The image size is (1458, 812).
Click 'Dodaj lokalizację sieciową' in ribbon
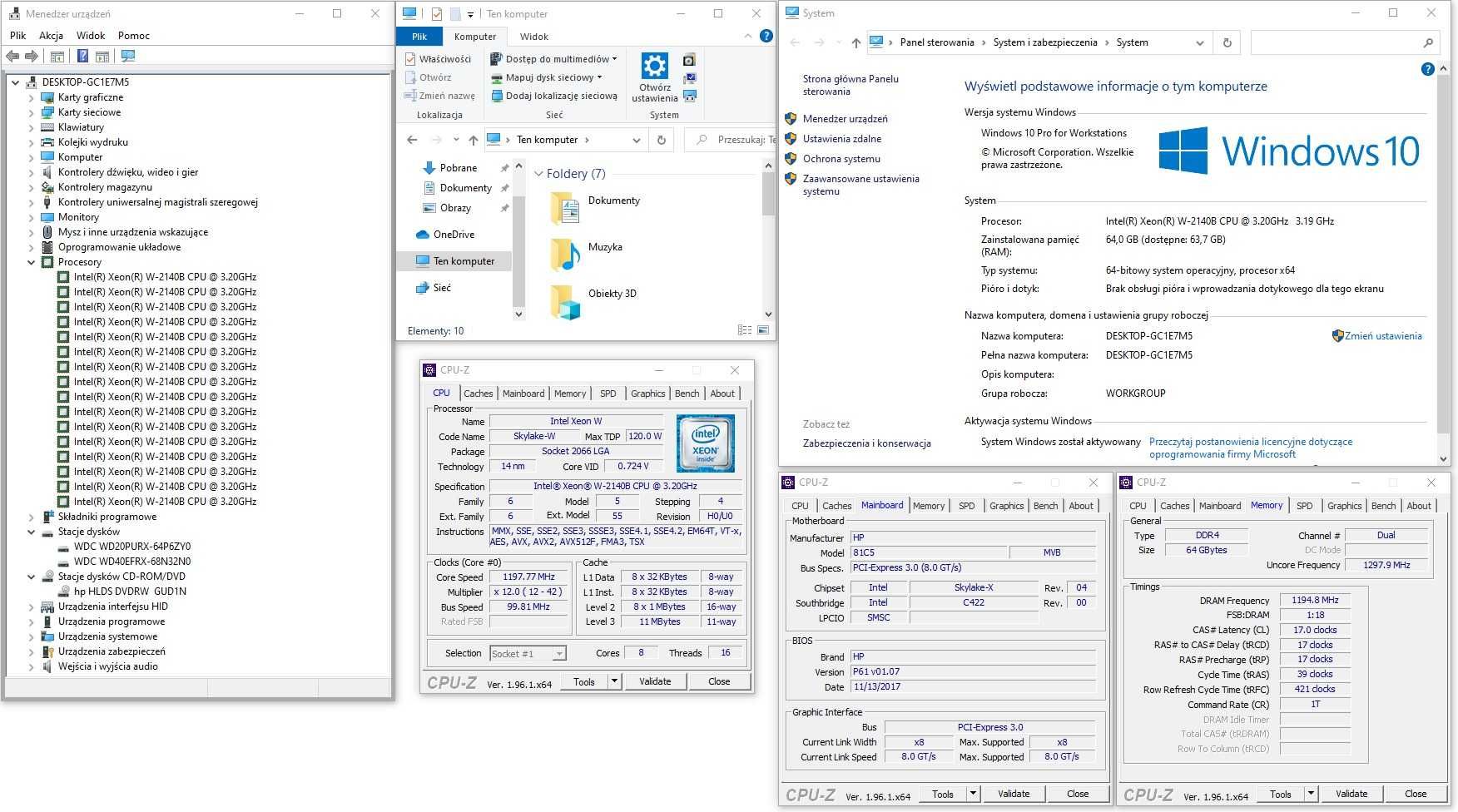(x=554, y=96)
